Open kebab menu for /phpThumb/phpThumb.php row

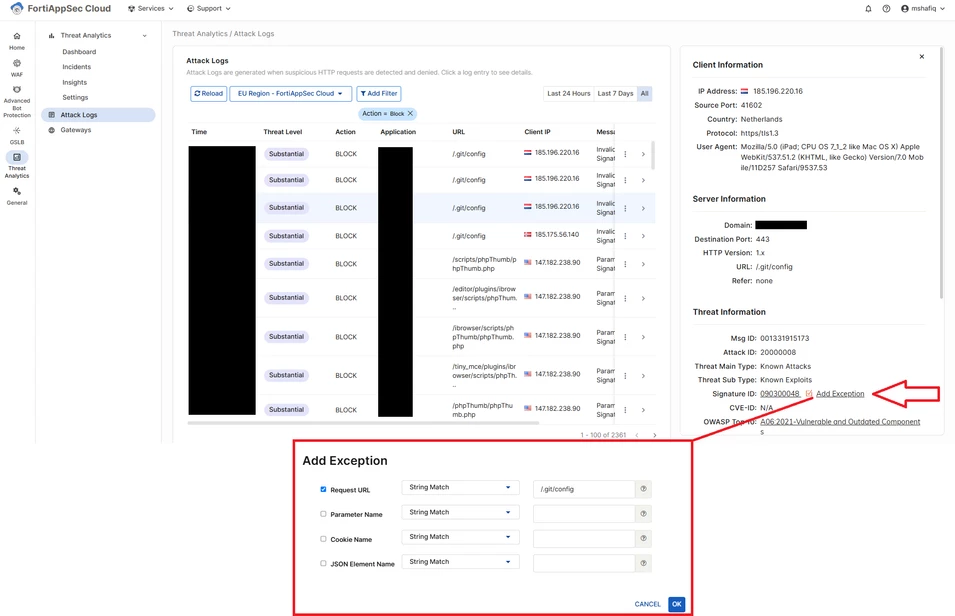[625, 410]
